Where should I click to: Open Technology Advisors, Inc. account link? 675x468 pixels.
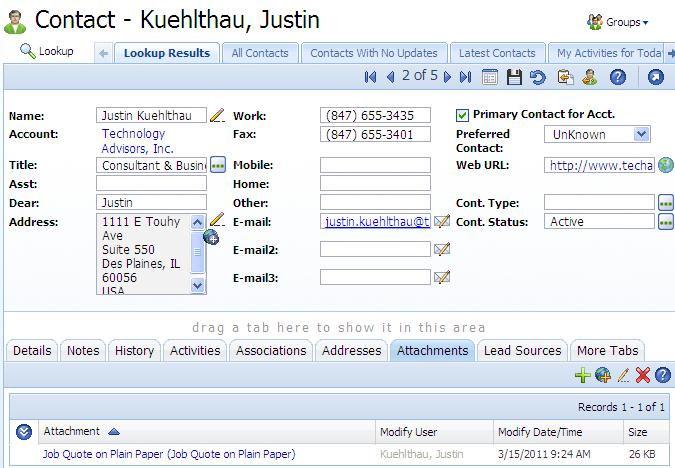pyautogui.click(x=137, y=141)
